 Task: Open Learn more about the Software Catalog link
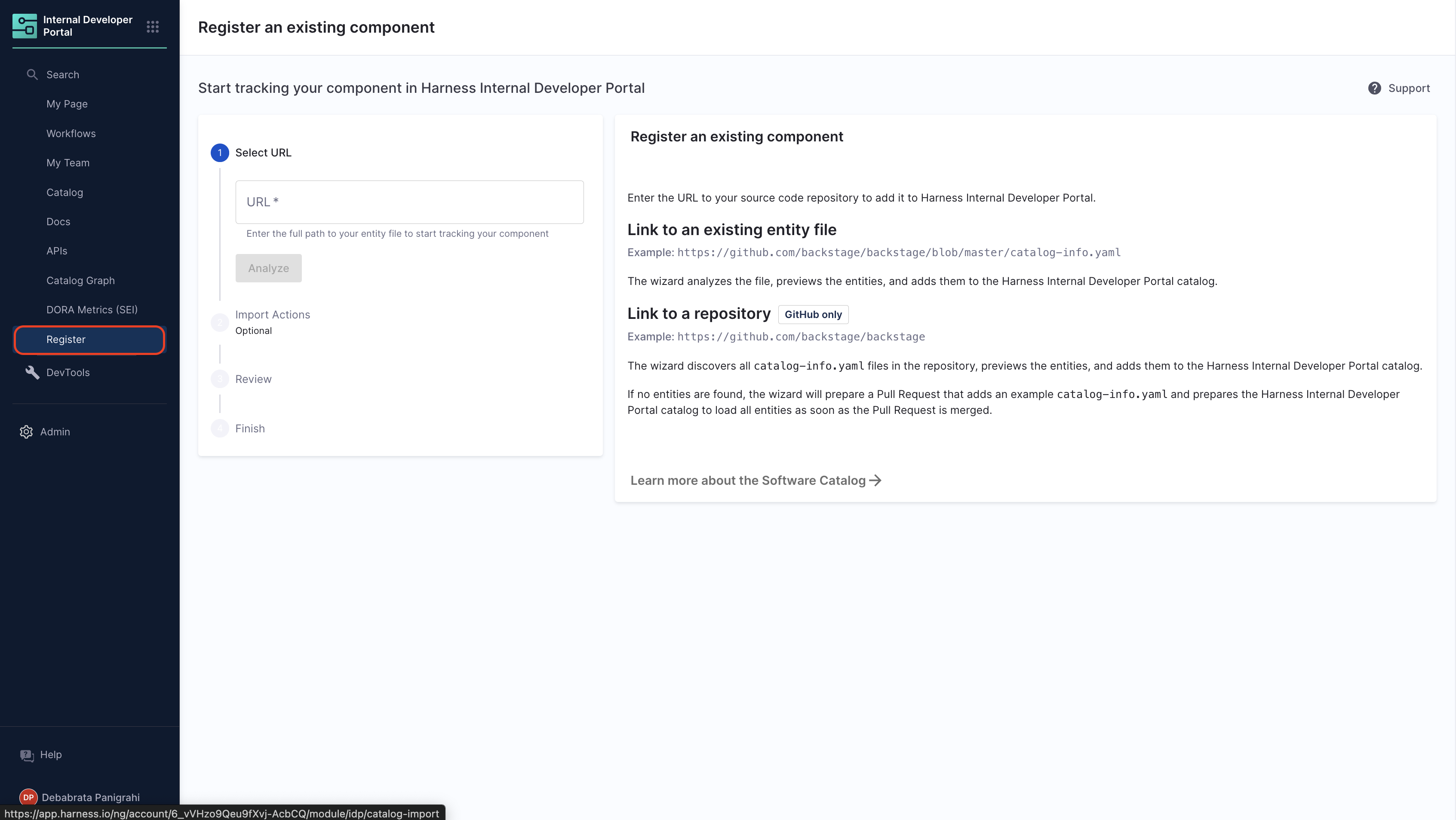tap(747, 480)
